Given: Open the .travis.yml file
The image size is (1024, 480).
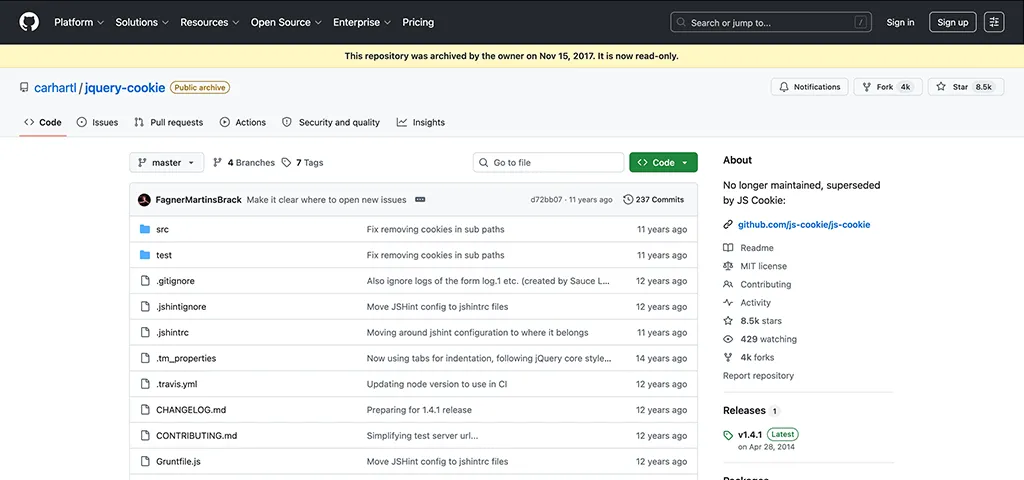Looking at the screenshot, I should [x=176, y=384].
